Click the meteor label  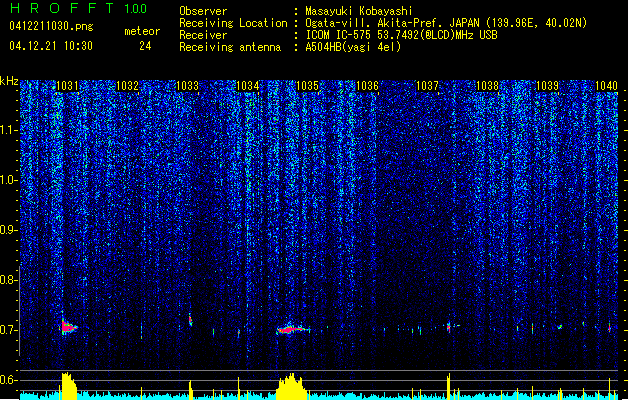142,31
